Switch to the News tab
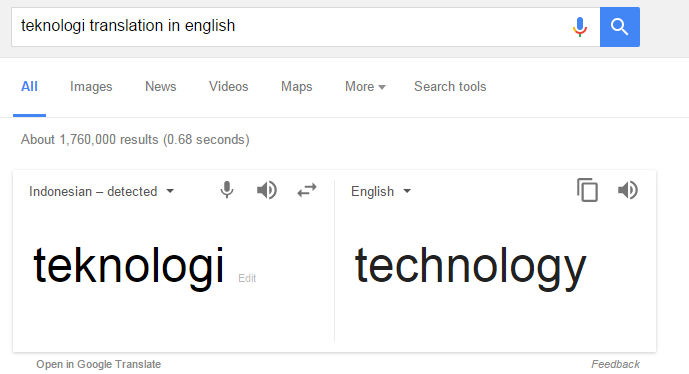This screenshot has width=689, height=374. point(160,87)
